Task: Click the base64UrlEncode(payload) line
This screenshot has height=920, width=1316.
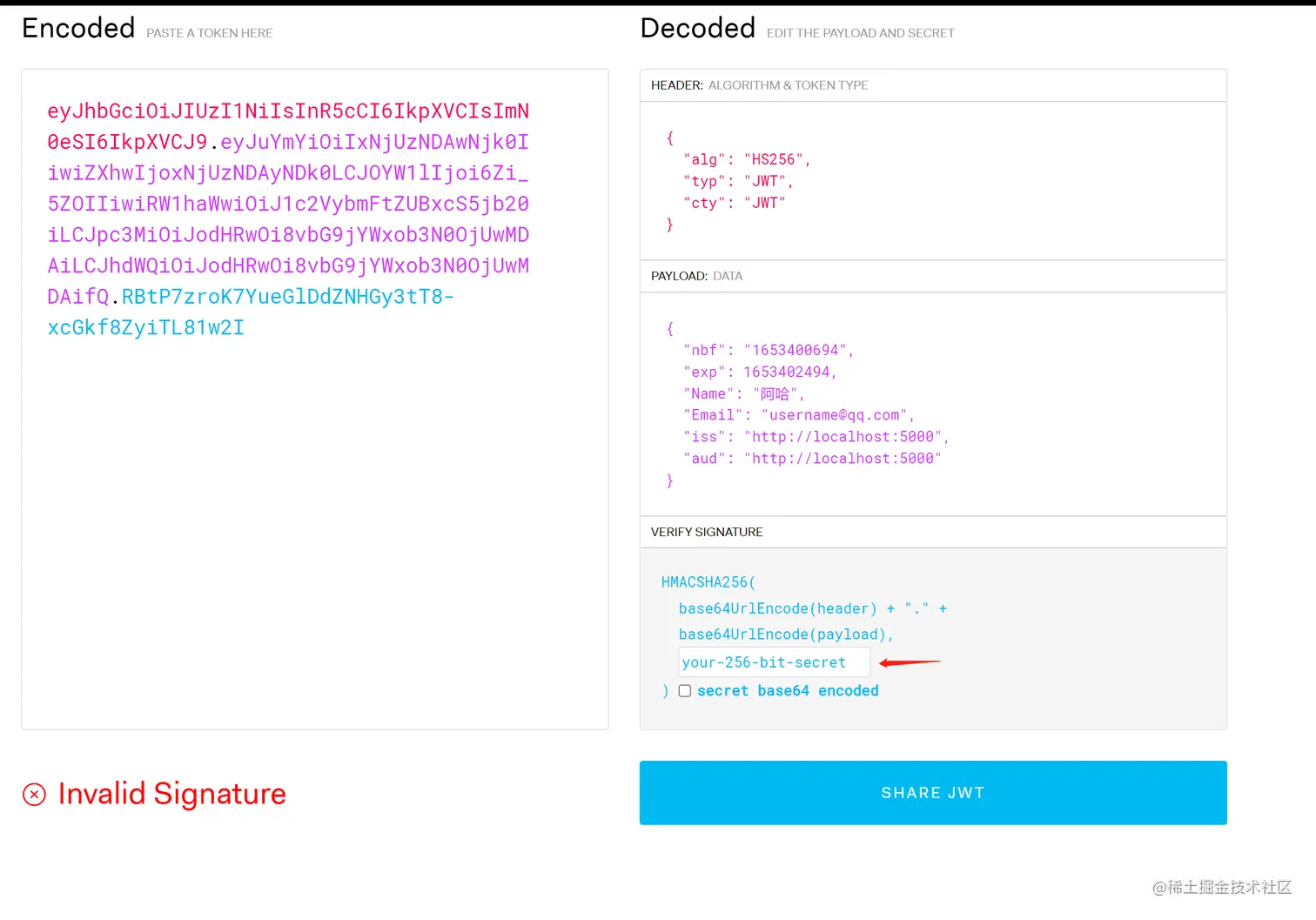Action: (786, 635)
